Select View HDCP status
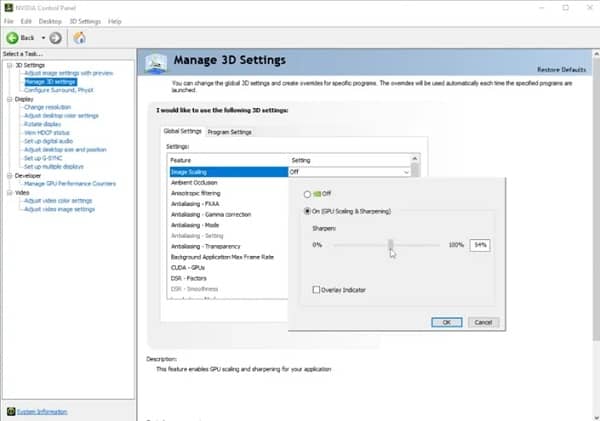This screenshot has height=421, width=600. point(47,133)
